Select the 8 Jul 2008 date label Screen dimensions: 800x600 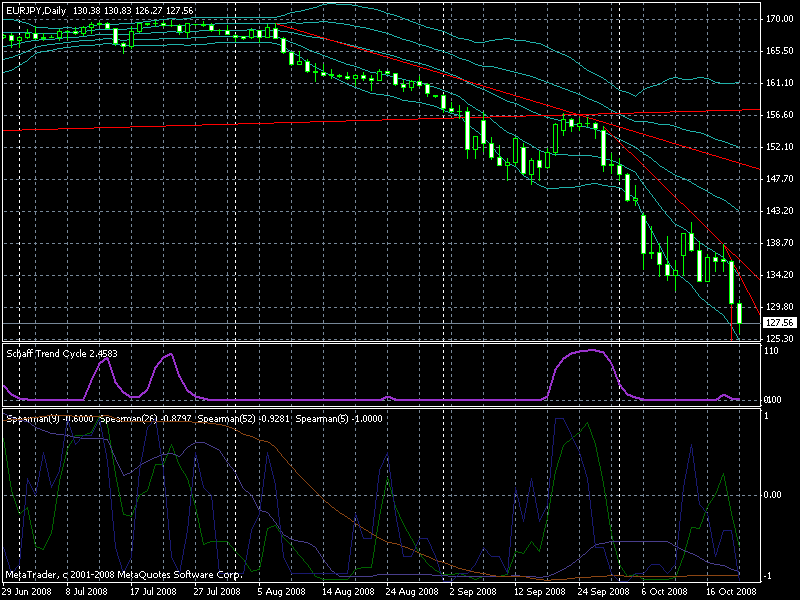(x=86, y=591)
